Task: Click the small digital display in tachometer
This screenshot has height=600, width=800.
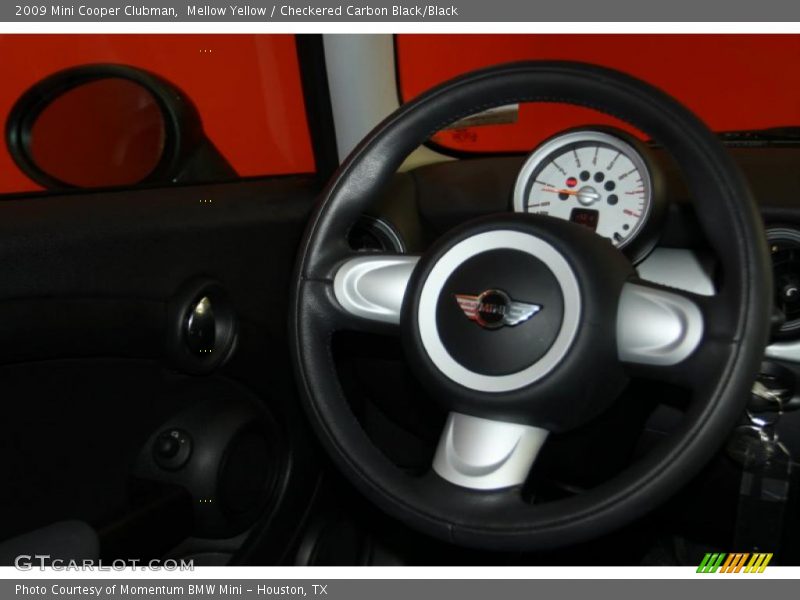Action: [584, 217]
